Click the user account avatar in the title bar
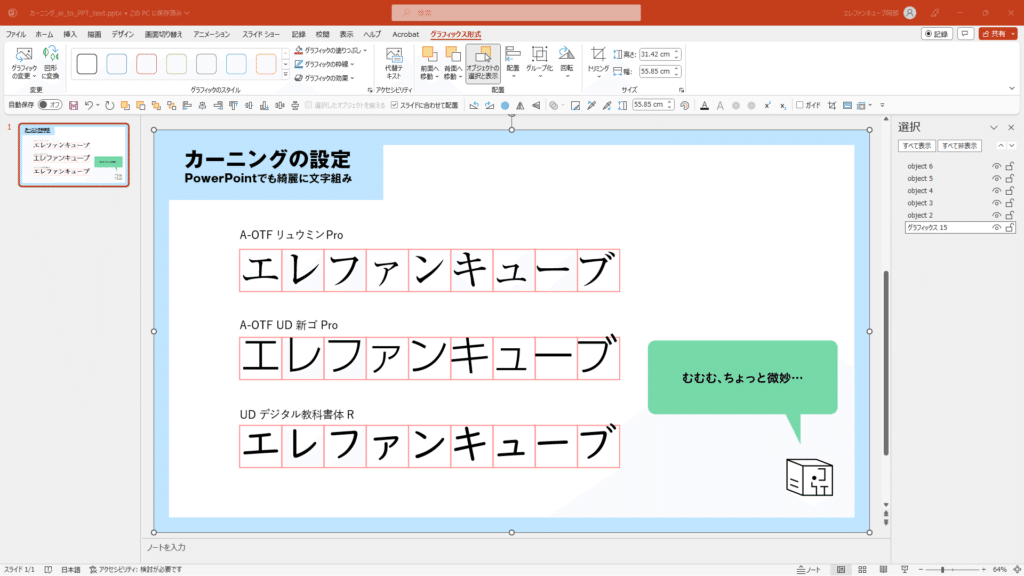The height and width of the screenshot is (576, 1024). coord(910,12)
